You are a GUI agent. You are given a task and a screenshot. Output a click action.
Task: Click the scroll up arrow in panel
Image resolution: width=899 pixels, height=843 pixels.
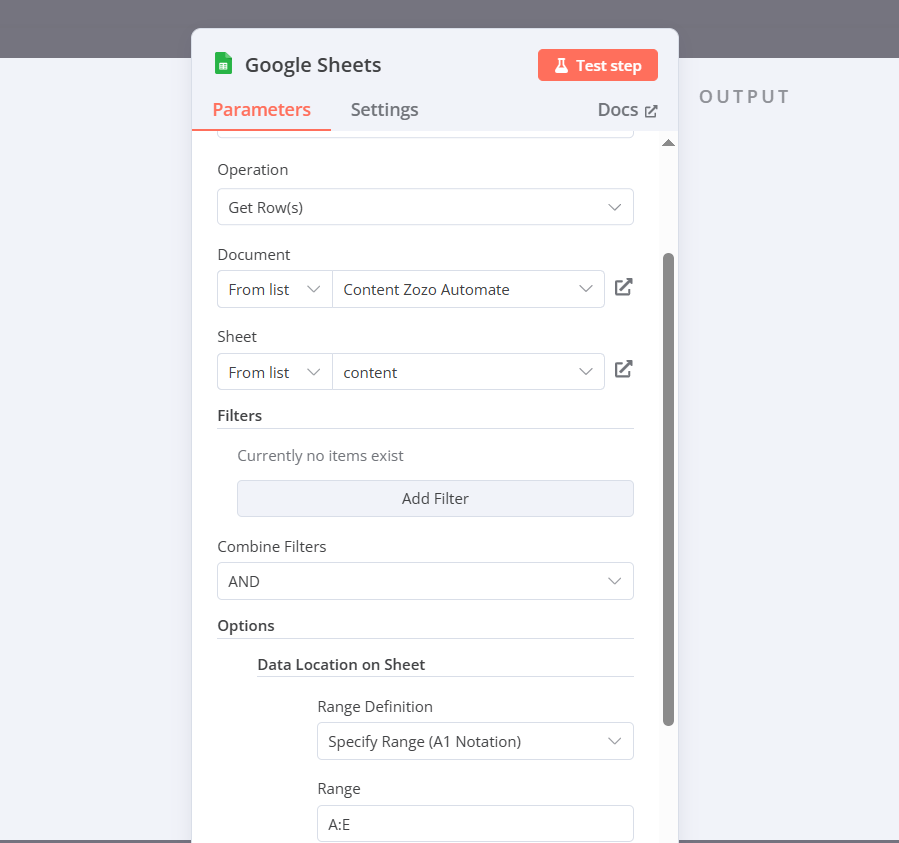tap(668, 143)
